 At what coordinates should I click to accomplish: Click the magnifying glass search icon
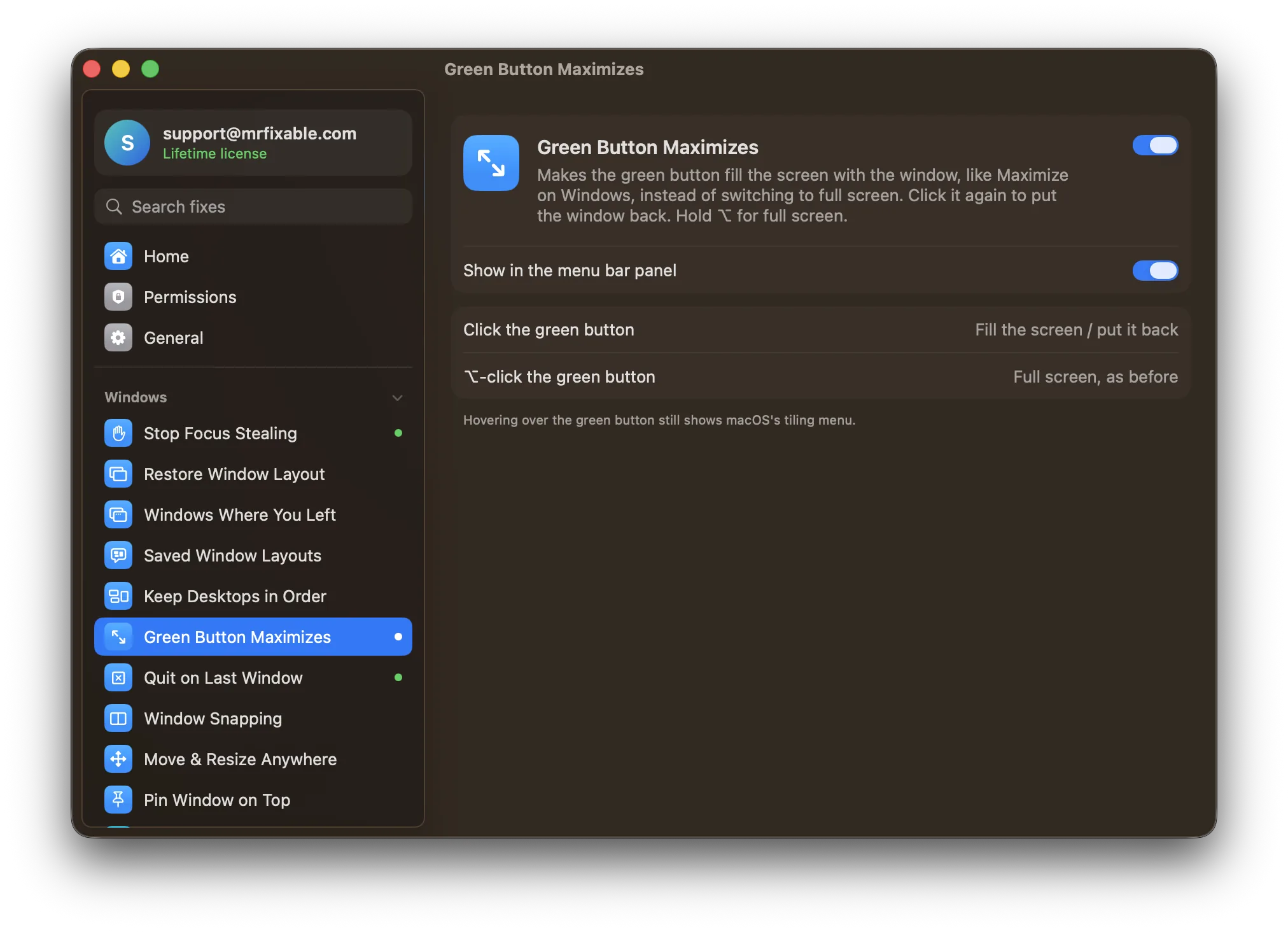point(114,206)
